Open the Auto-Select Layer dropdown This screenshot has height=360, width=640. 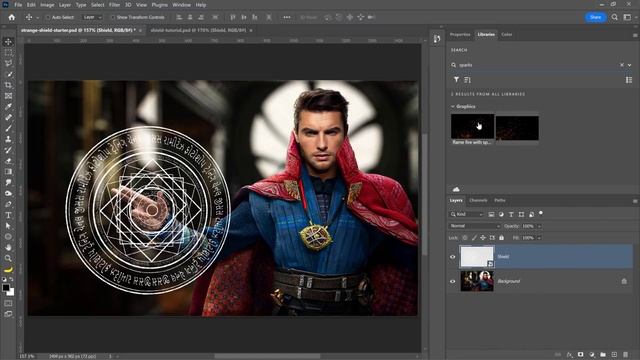[x=92, y=18]
